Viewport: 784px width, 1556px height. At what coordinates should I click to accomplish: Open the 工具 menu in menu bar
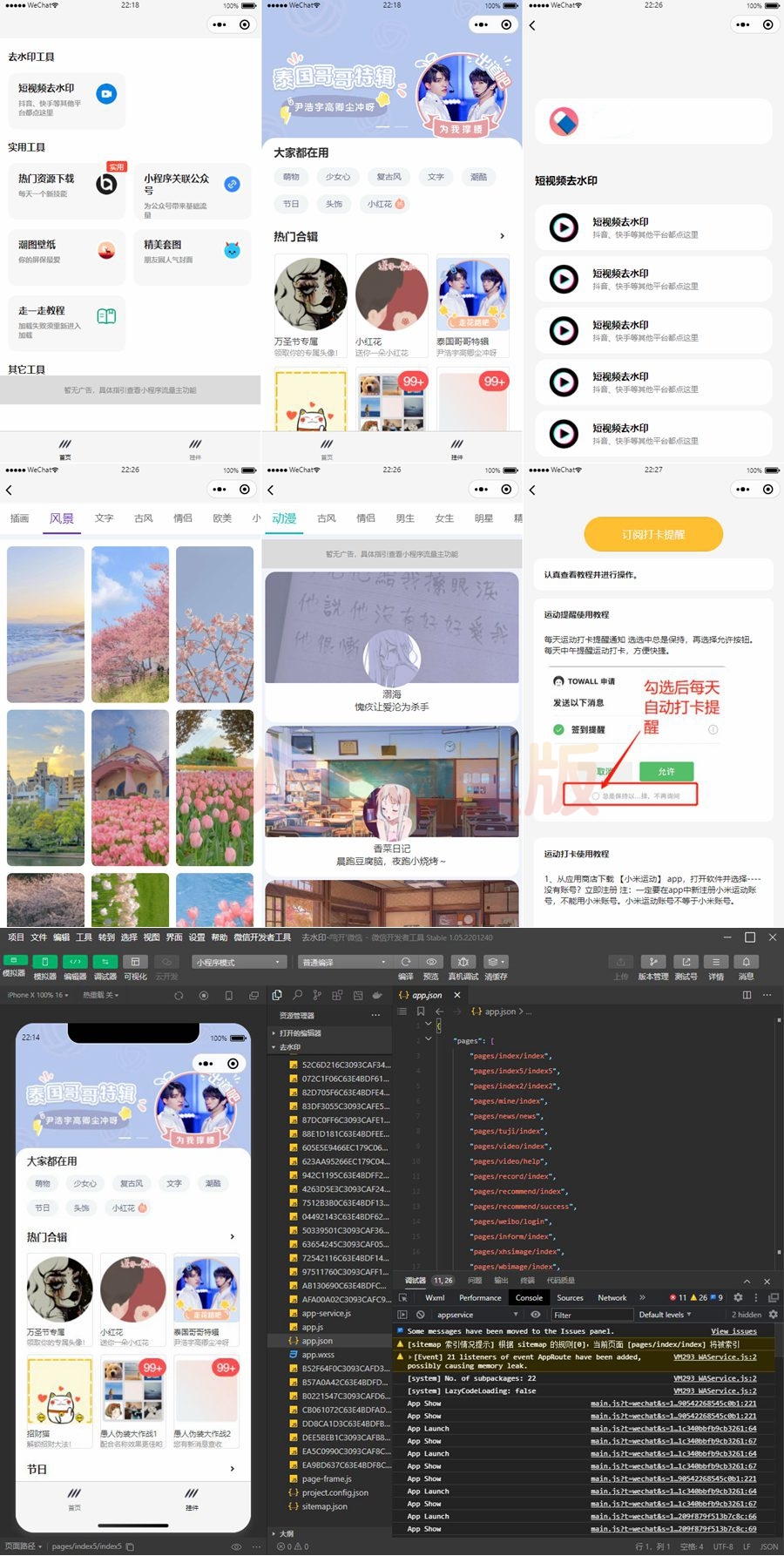[x=84, y=937]
